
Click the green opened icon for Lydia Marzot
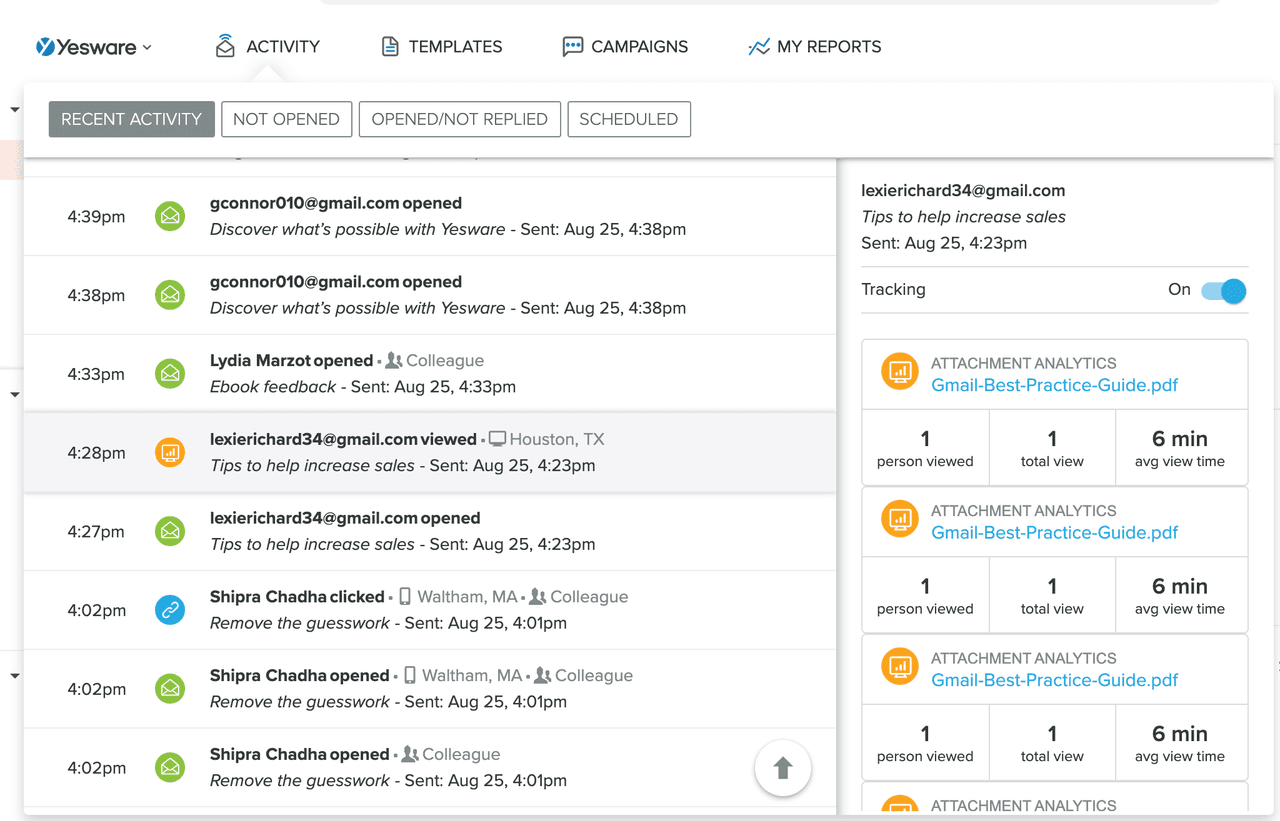[x=170, y=374]
